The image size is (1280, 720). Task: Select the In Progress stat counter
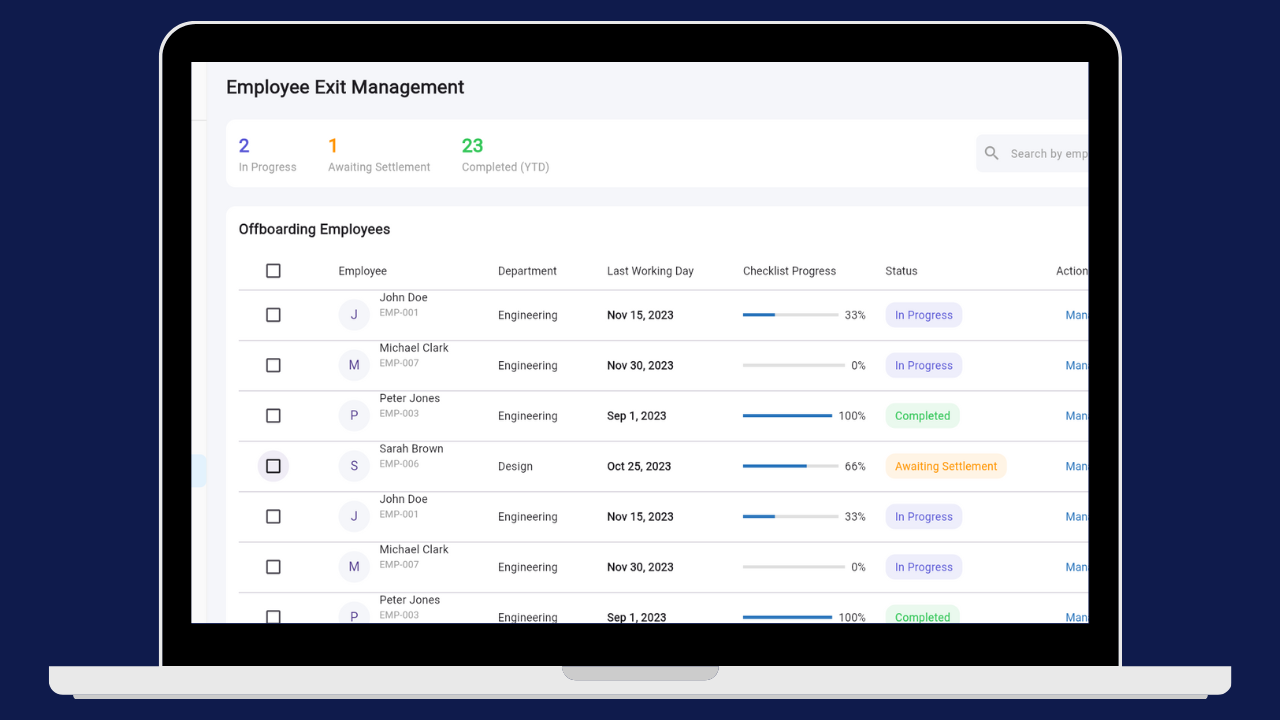[x=267, y=153]
